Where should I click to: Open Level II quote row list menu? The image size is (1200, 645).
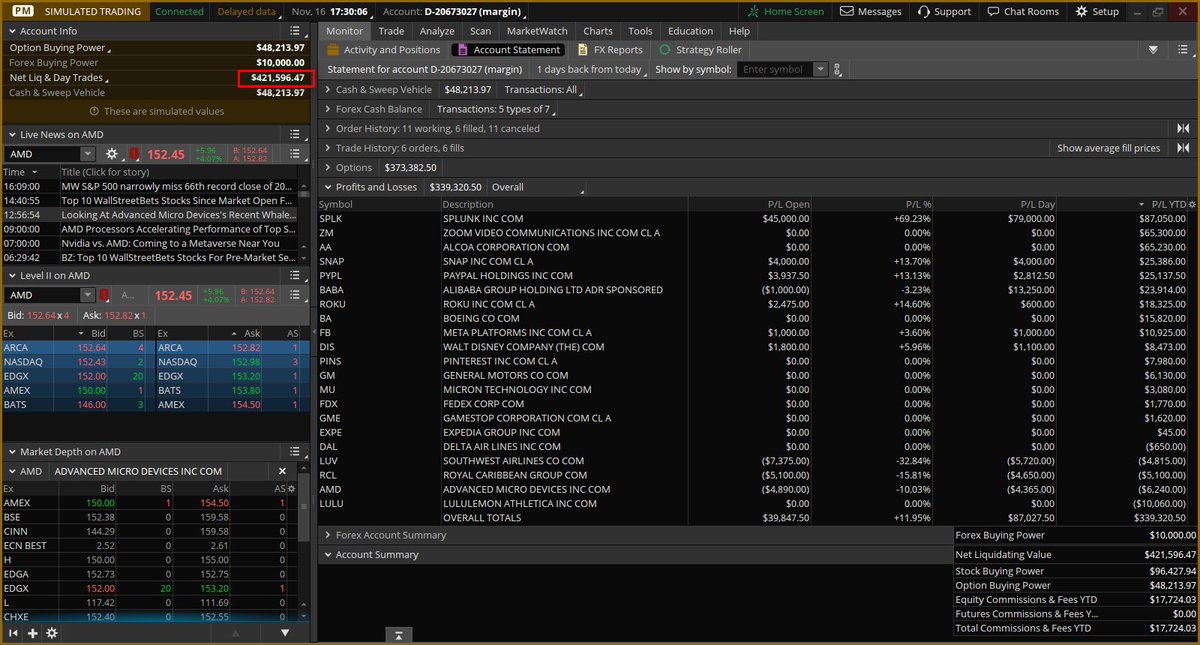pos(295,295)
